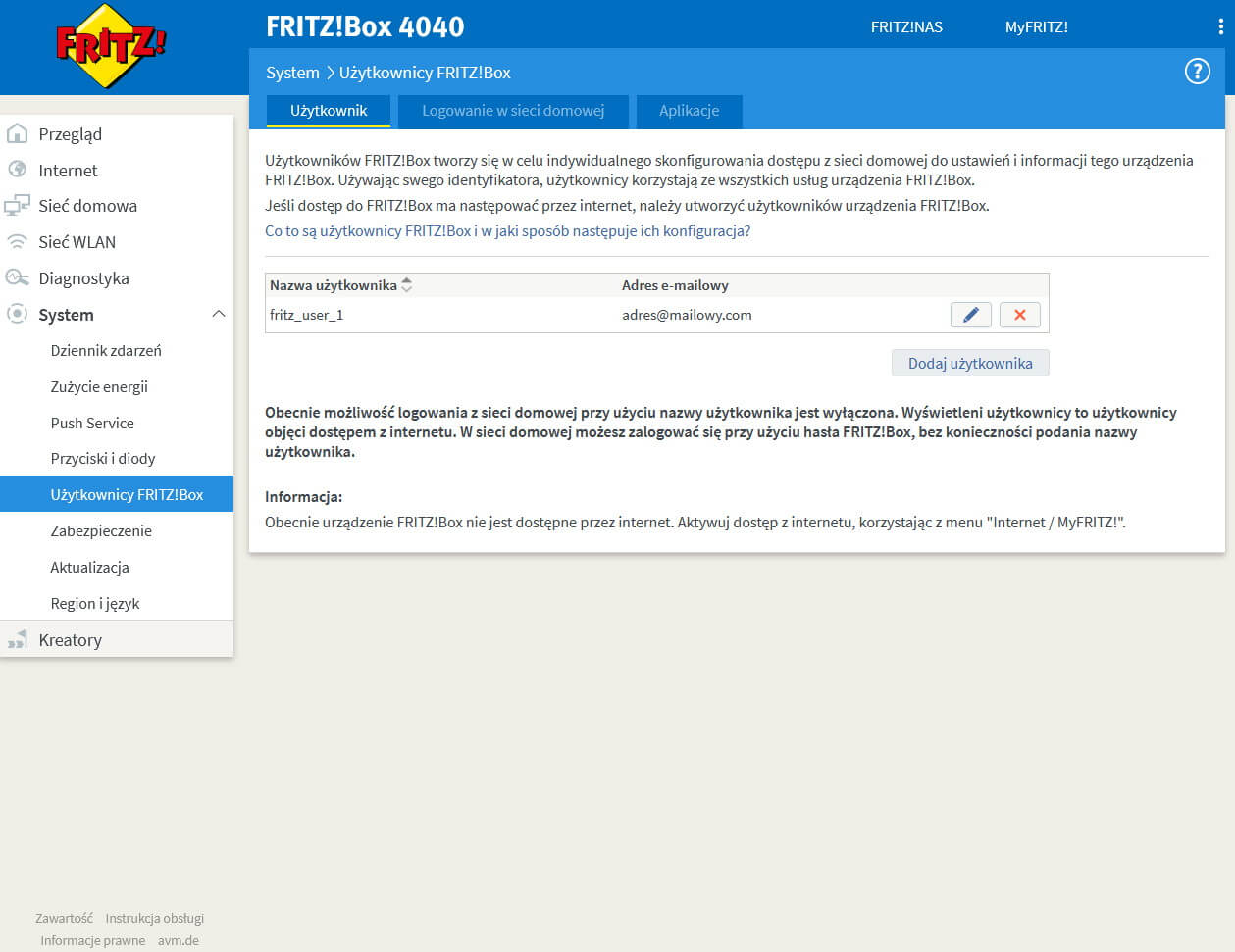The width and height of the screenshot is (1235, 952).
Task: Open the FRITZ!Box users explanation link
Action: point(507,230)
